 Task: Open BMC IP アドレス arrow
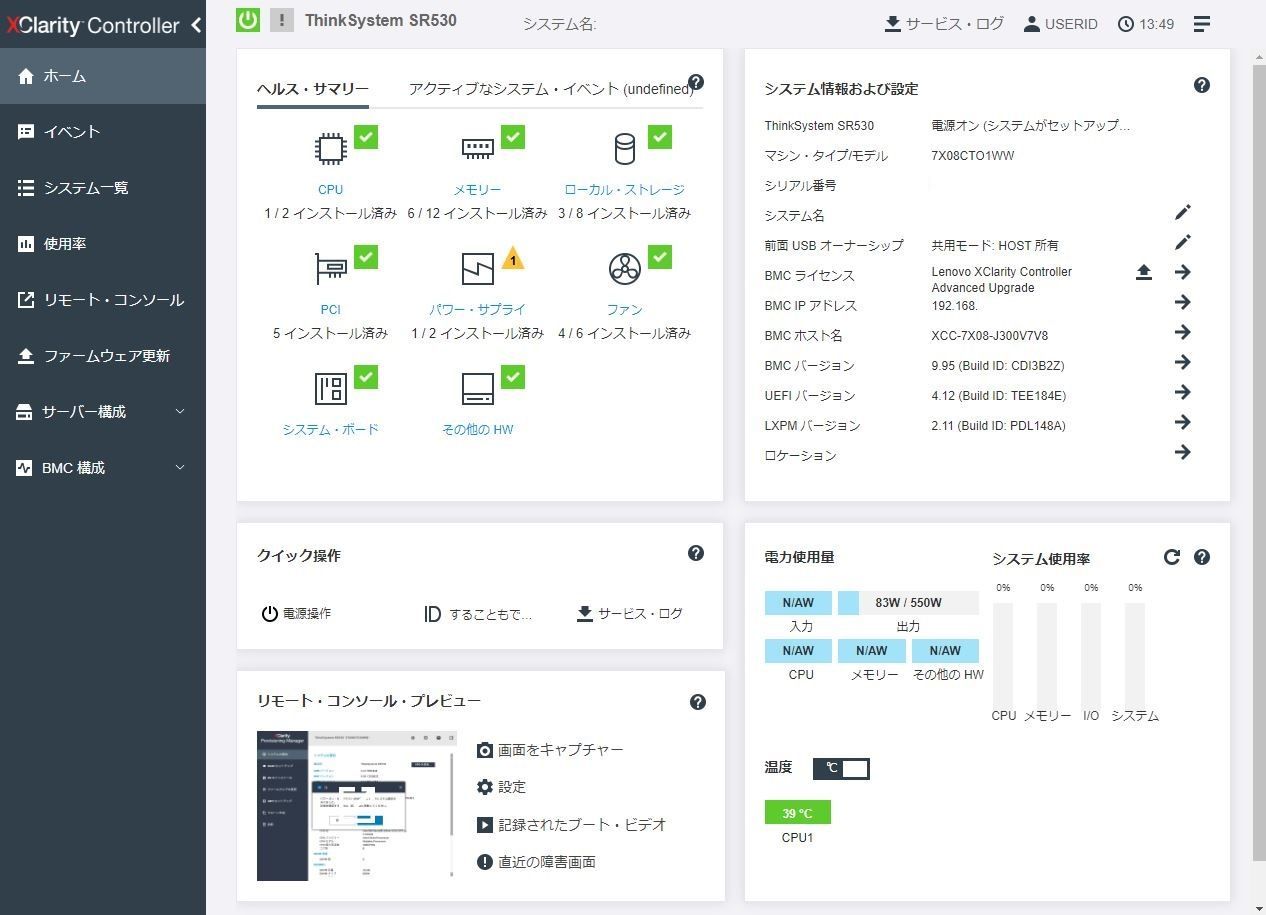pyautogui.click(x=1182, y=302)
